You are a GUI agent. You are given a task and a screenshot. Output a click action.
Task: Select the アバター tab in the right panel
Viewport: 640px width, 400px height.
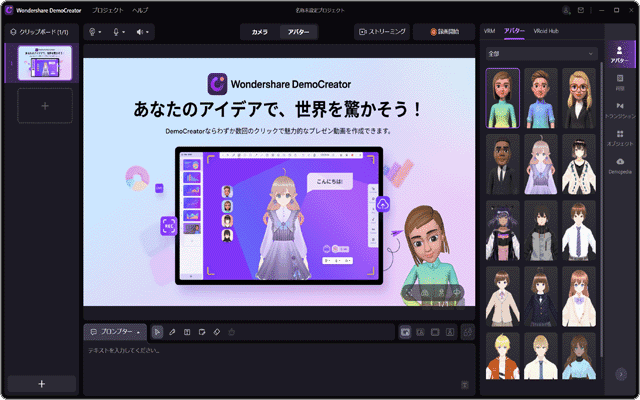pyautogui.click(x=514, y=31)
